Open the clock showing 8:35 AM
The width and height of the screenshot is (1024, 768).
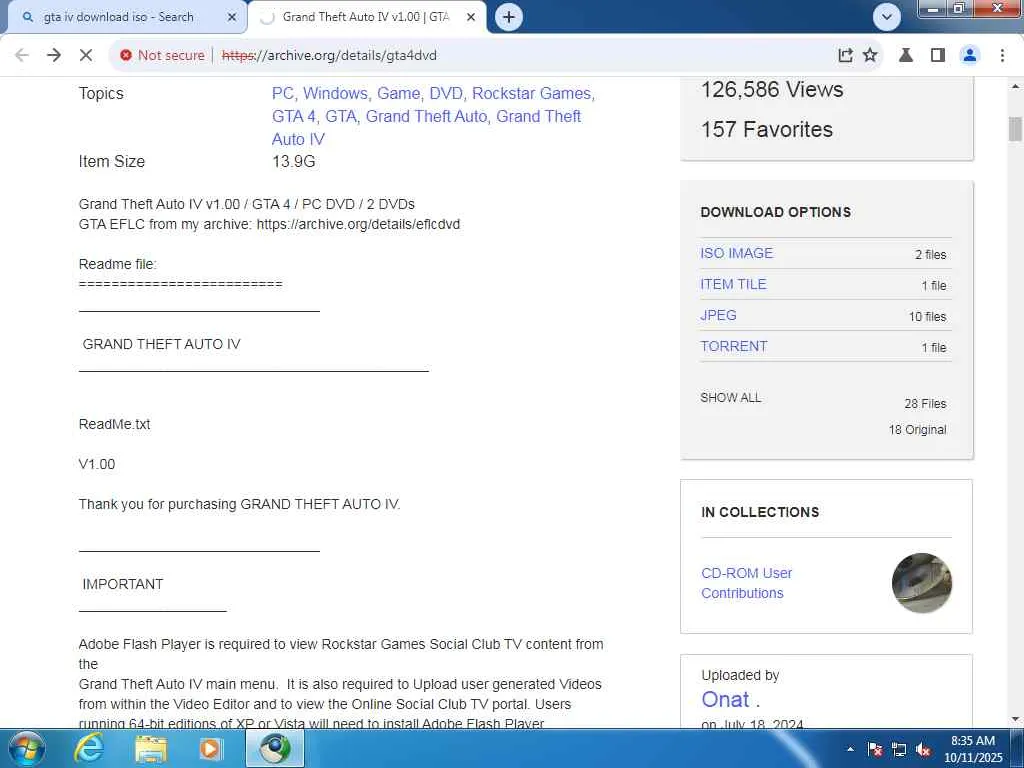973,749
